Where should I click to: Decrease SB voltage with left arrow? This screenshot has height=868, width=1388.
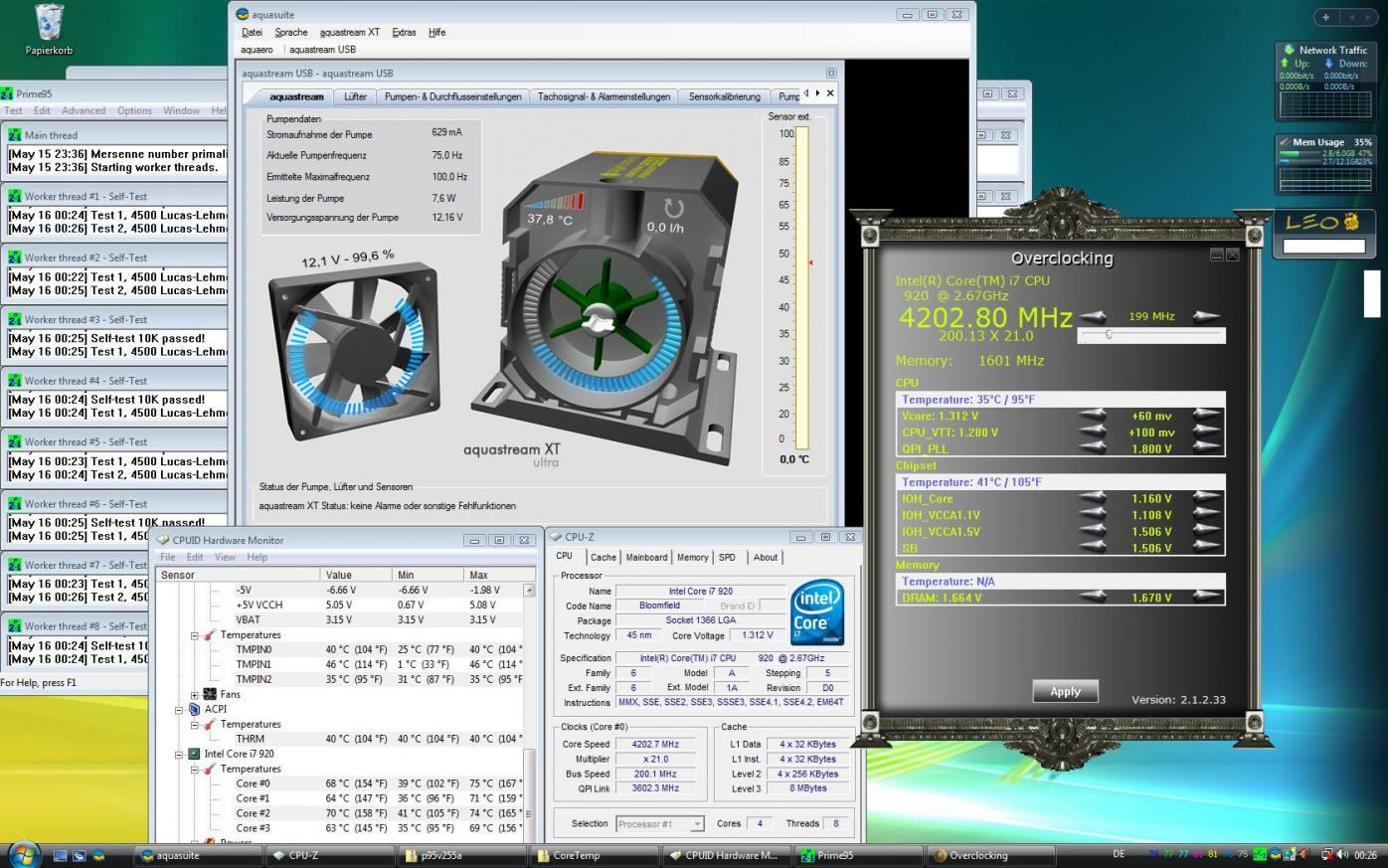click(x=1092, y=548)
